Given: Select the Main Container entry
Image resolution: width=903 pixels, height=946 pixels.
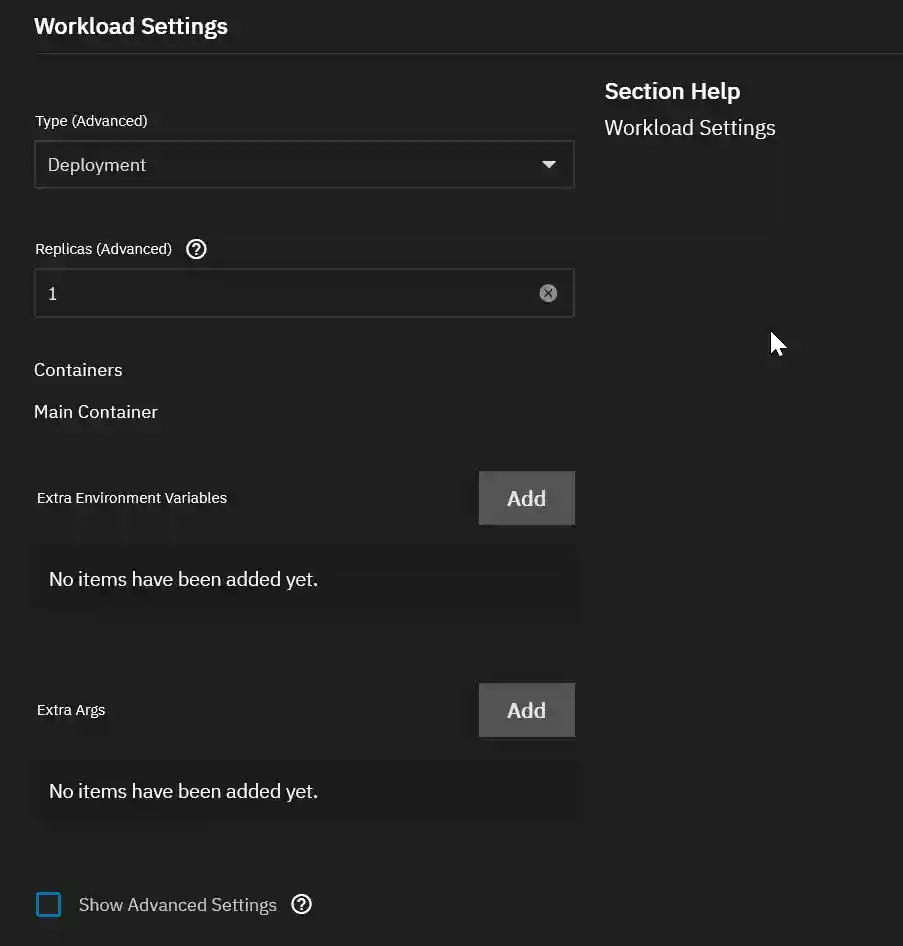Looking at the screenshot, I should [x=96, y=411].
